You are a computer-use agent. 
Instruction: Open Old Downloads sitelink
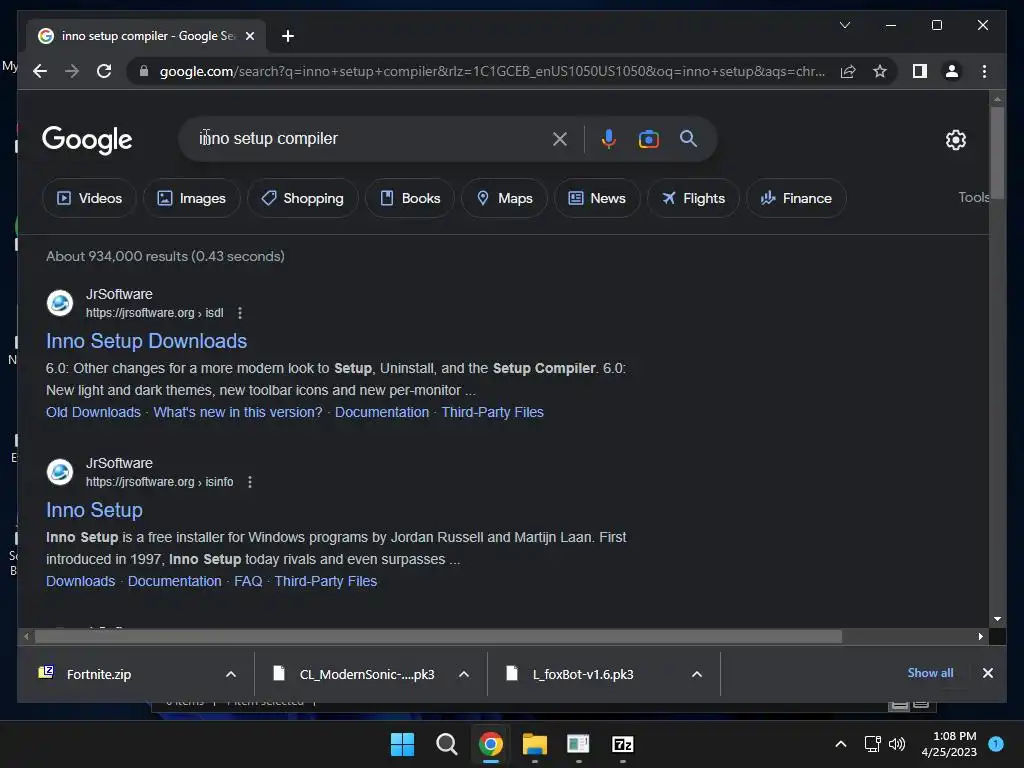click(93, 412)
